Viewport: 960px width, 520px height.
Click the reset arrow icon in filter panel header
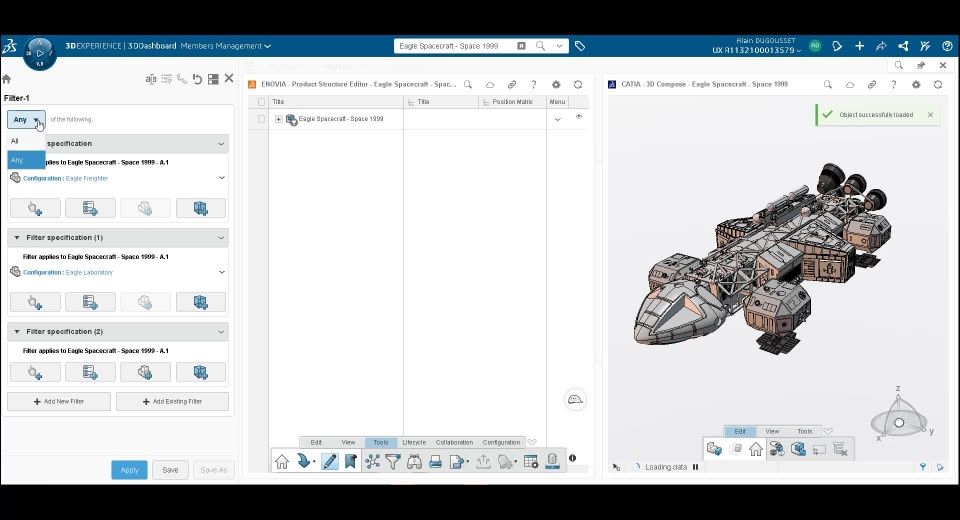[197, 79]
